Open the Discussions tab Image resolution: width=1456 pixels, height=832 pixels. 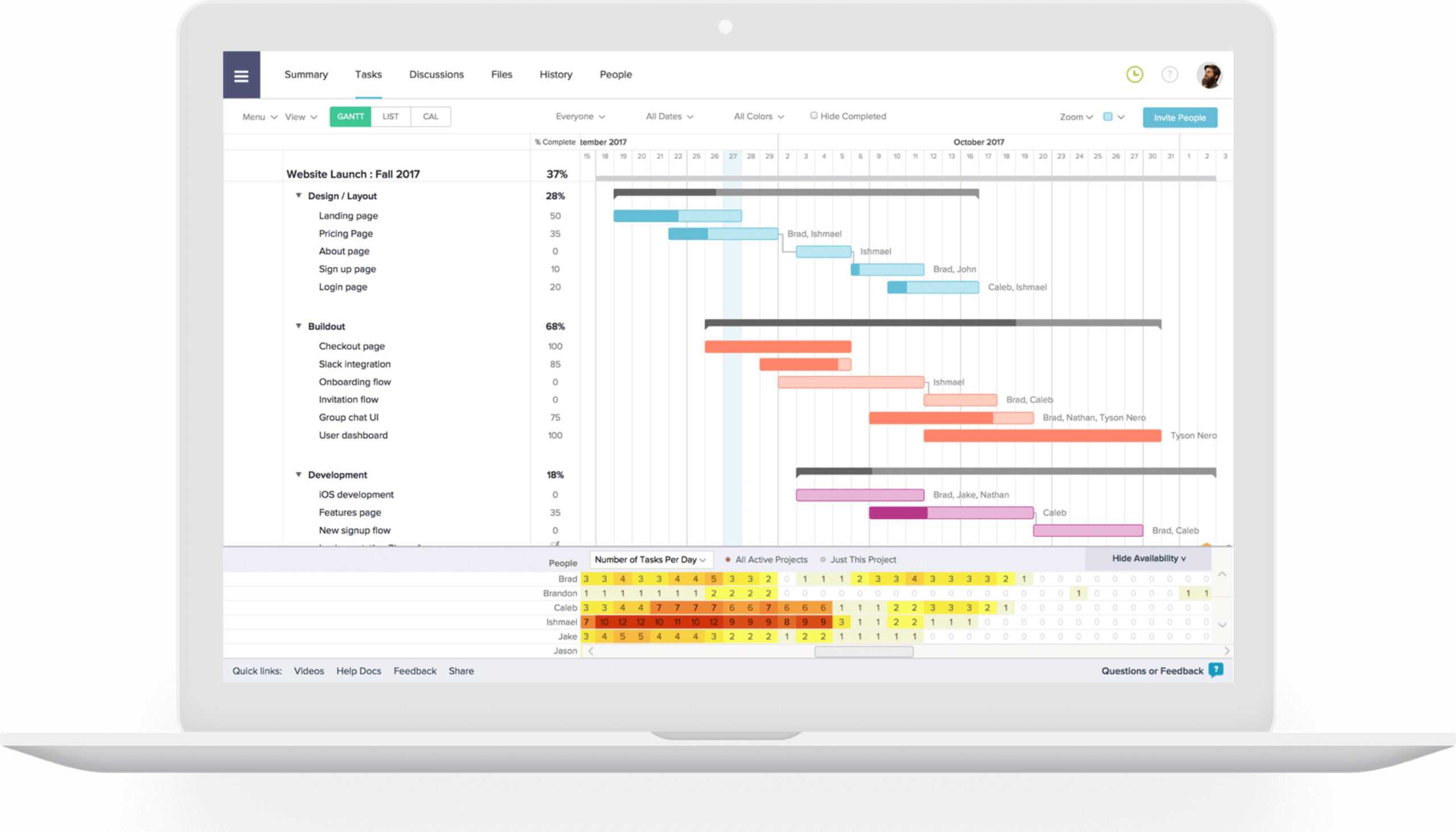pyautogui.click(x=437, y=74)
